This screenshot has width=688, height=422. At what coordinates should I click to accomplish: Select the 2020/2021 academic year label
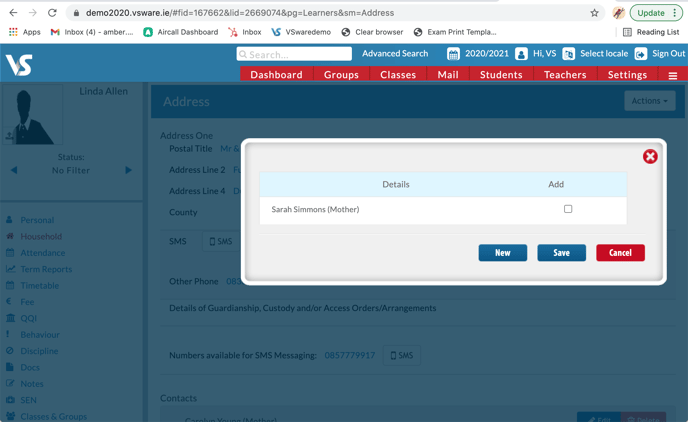click(487, 54)
